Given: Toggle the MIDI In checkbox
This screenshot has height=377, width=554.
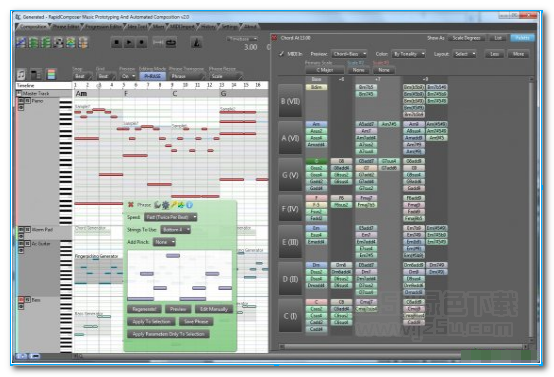Looking at the screenshot, I should tap(282, 54).
